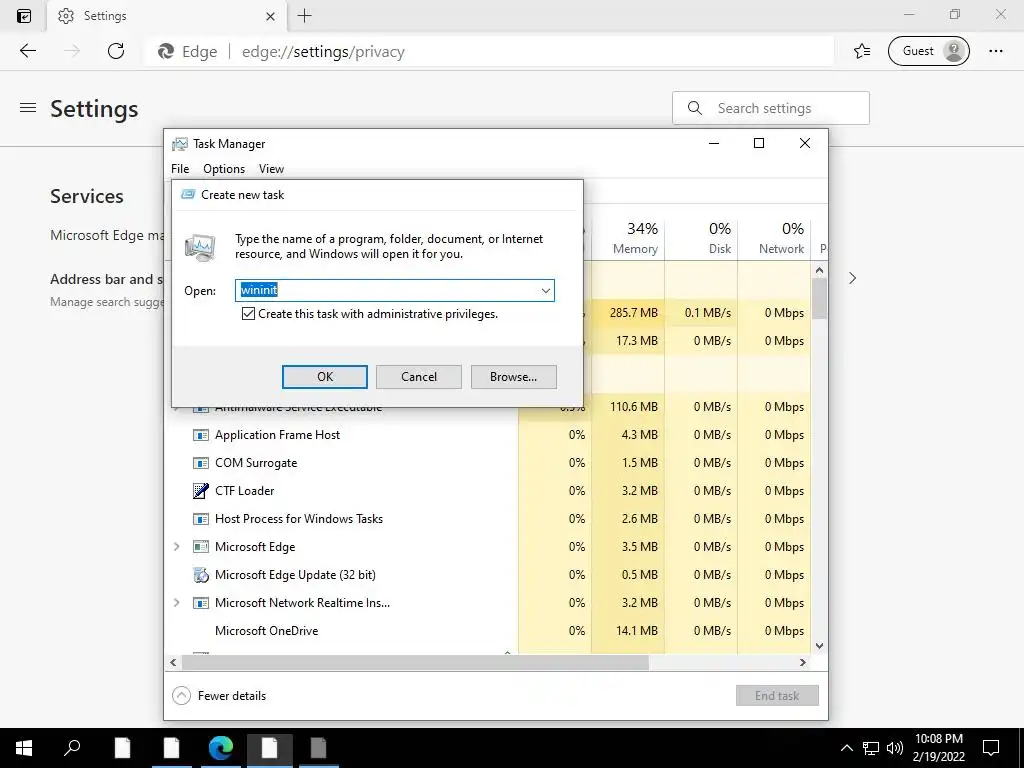The image size is (1024, 768).
Task: Click the 285.7 MB memory value
Action: [633, 313]
